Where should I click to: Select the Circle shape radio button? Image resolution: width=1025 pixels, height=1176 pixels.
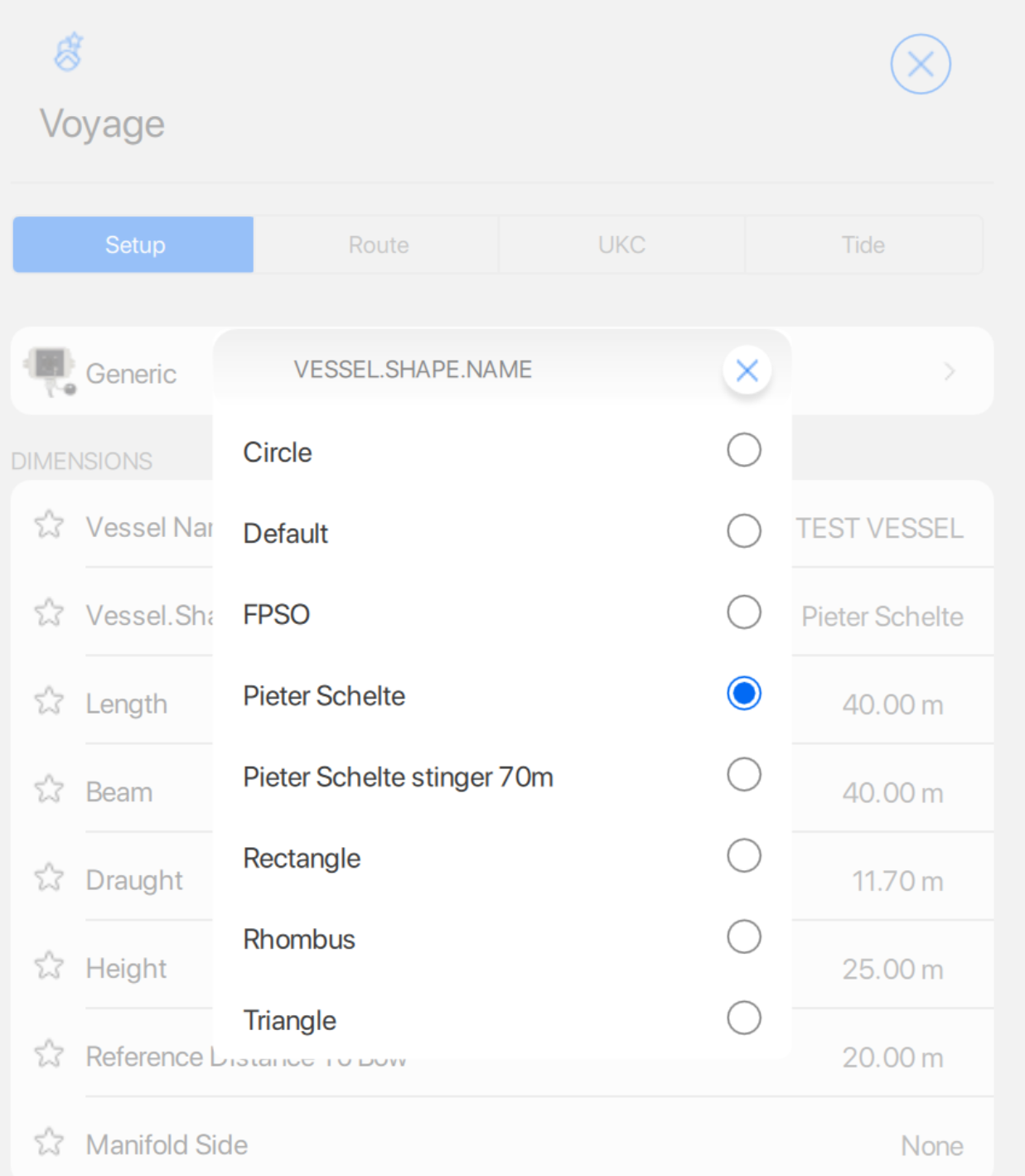tap(743, 450)
